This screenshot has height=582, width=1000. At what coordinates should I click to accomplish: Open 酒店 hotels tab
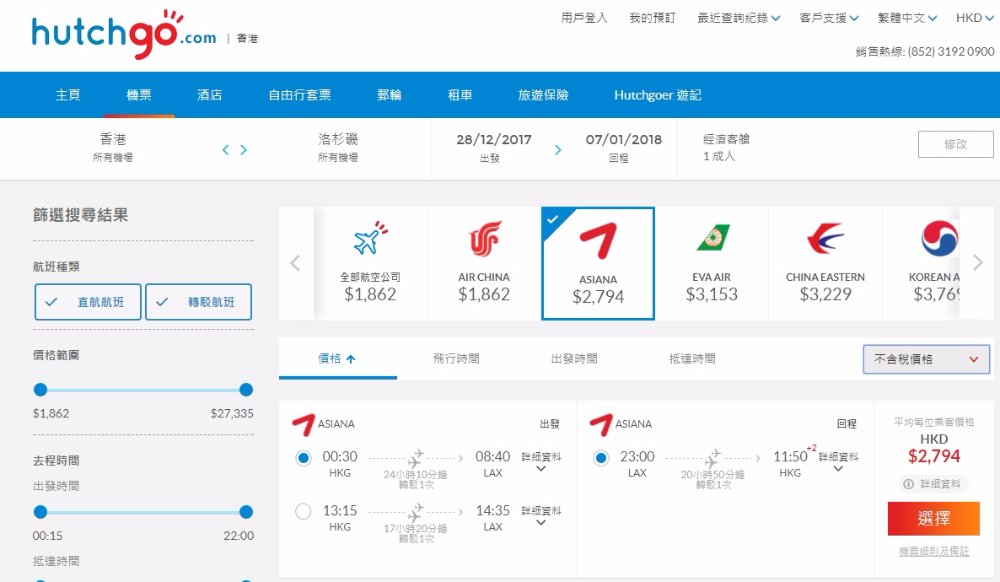point(210,95)
